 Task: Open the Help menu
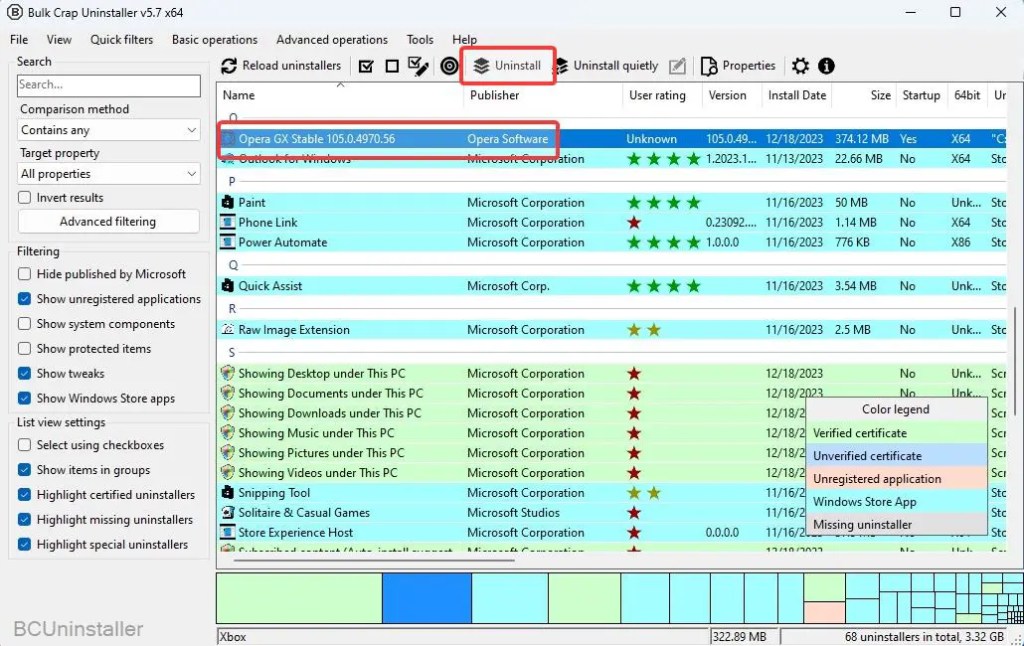click(x=464, y=39)
